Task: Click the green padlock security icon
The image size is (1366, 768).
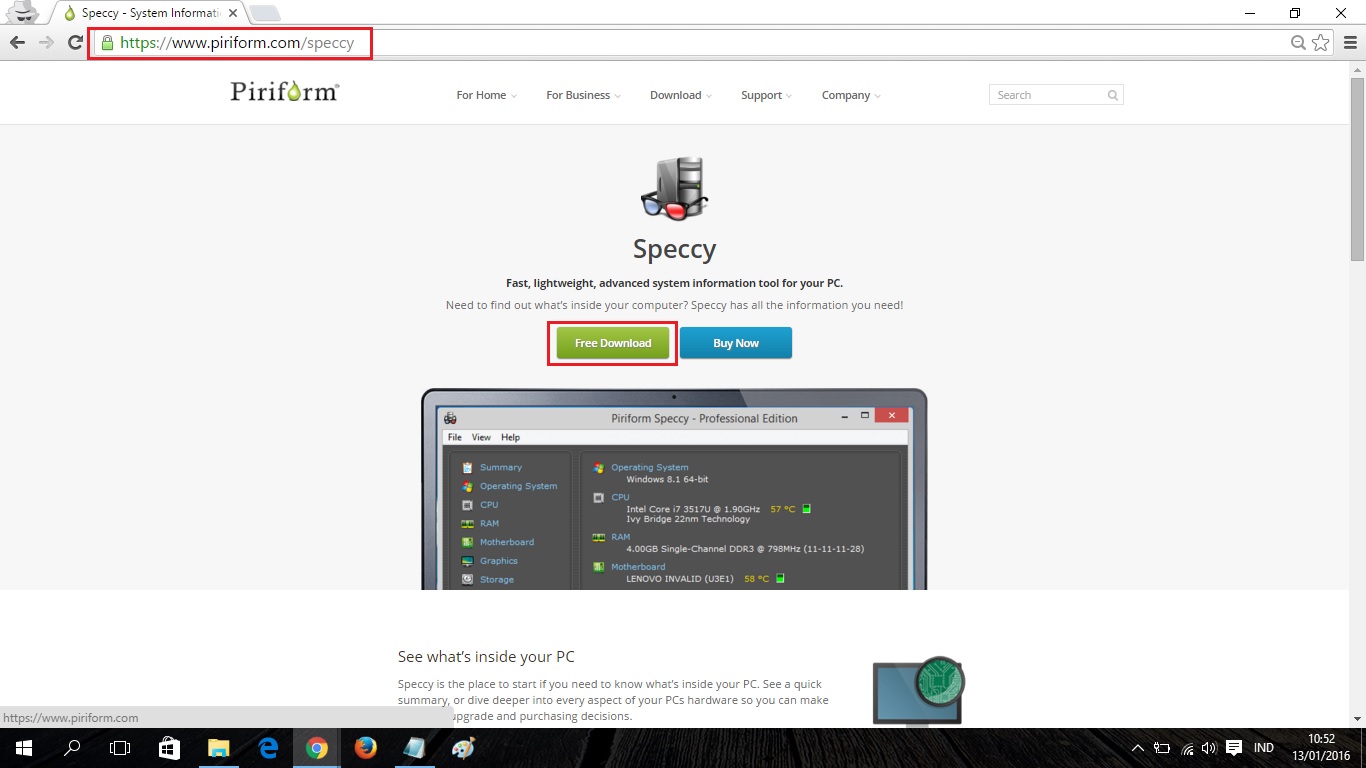Action: [107, 43]
